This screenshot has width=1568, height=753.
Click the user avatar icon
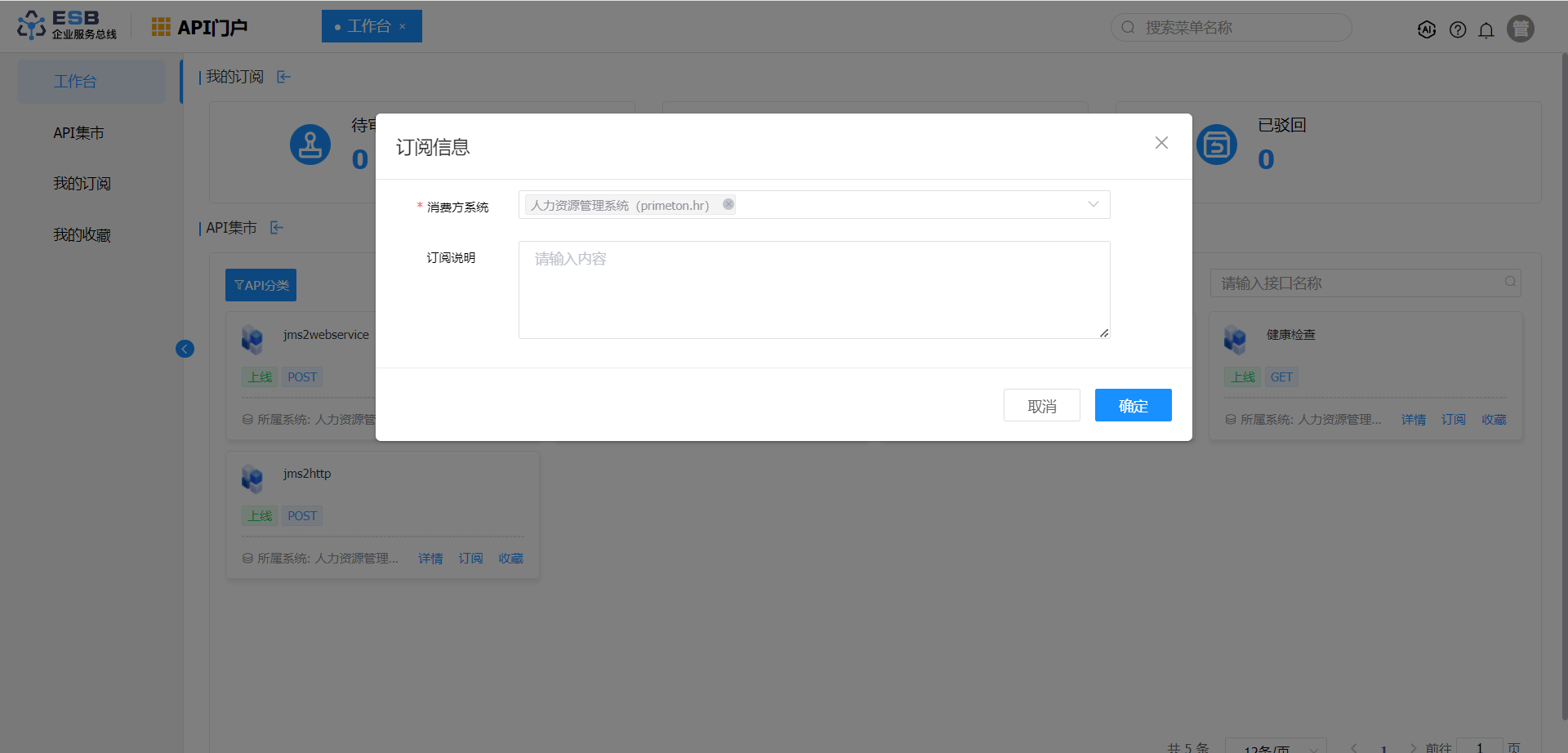coord(1520,29)
